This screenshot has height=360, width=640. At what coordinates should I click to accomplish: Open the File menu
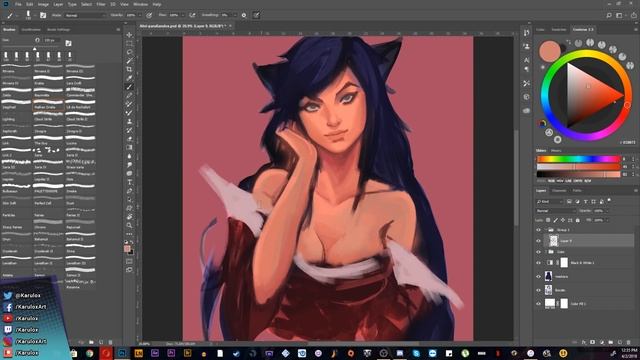[18, 4]
